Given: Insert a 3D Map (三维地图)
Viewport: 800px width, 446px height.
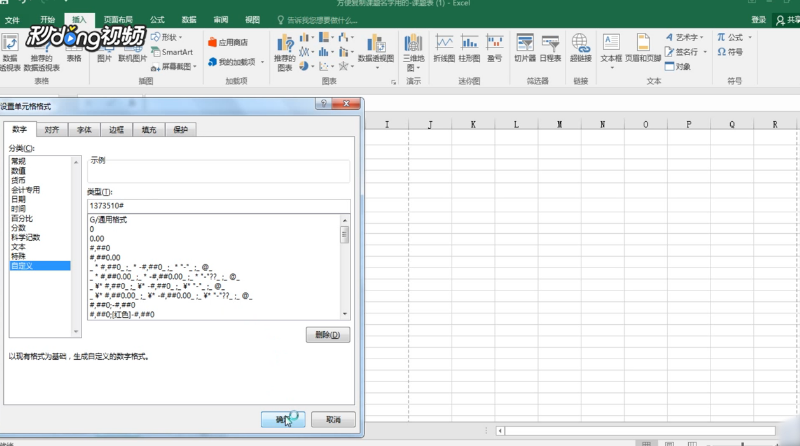Looking at the screenshot, I should coord(413,52).
